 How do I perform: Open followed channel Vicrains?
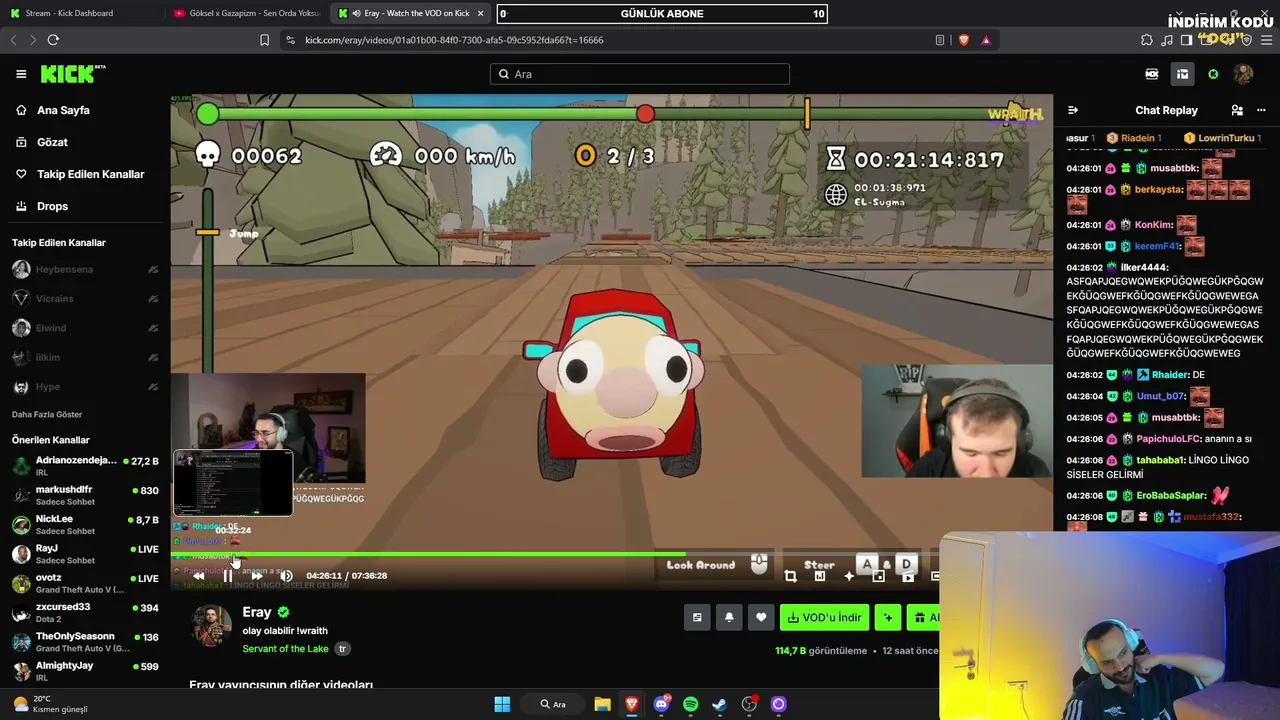(85, 299)
